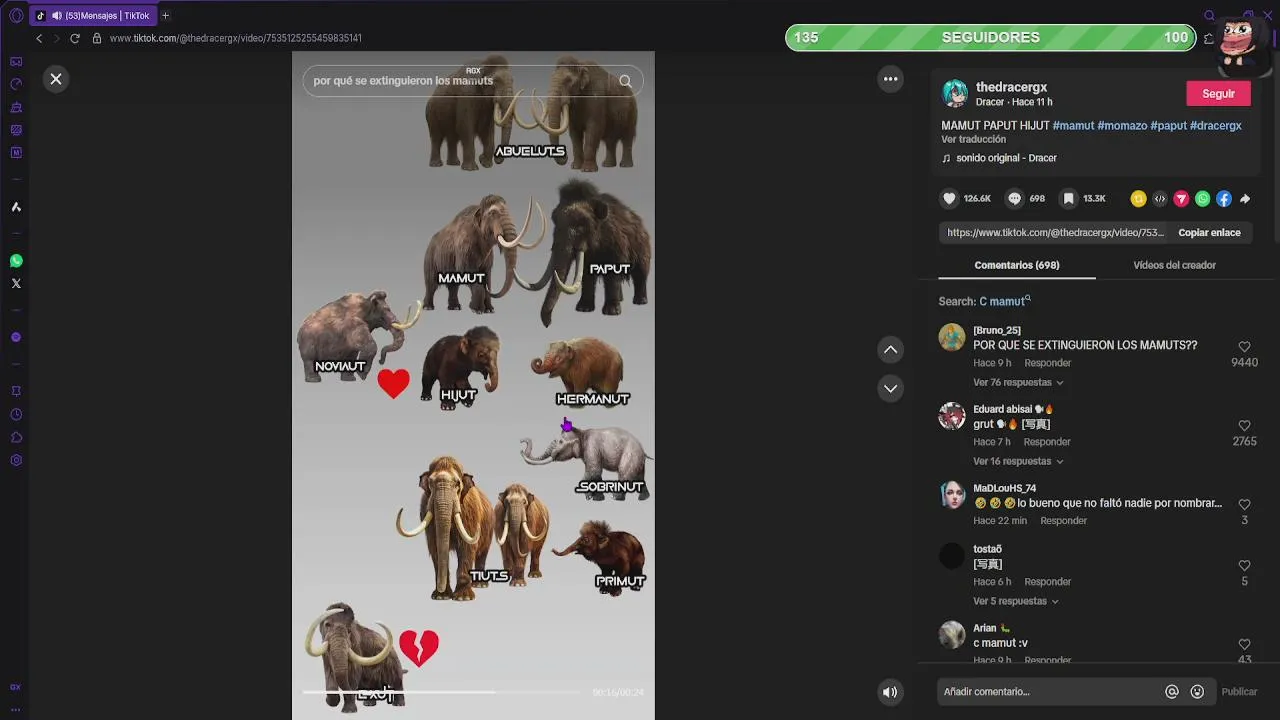Like Eduard abisai's comment
This screenshot has height=720, width=1280.
click(1244, 426)
